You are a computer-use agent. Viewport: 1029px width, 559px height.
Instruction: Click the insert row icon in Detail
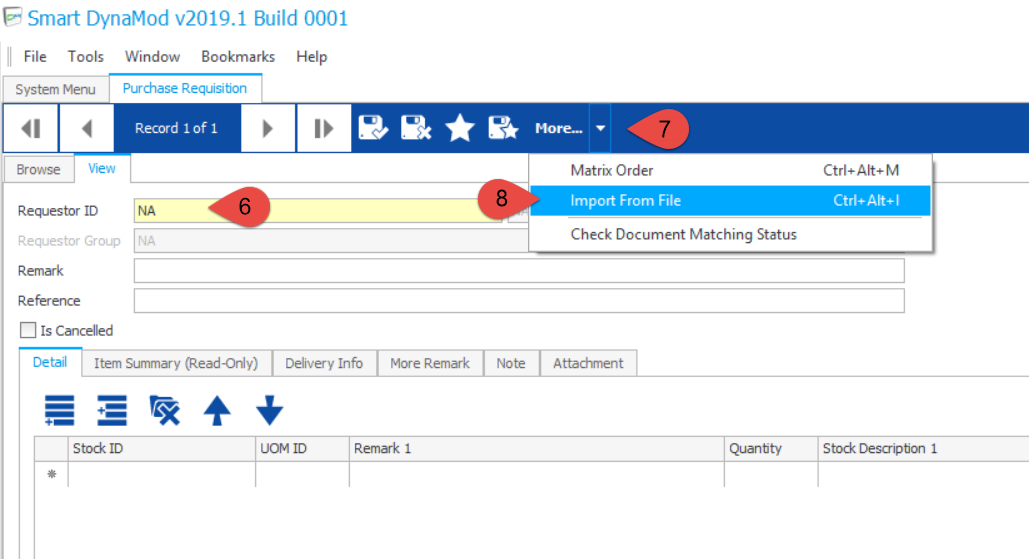112,411
